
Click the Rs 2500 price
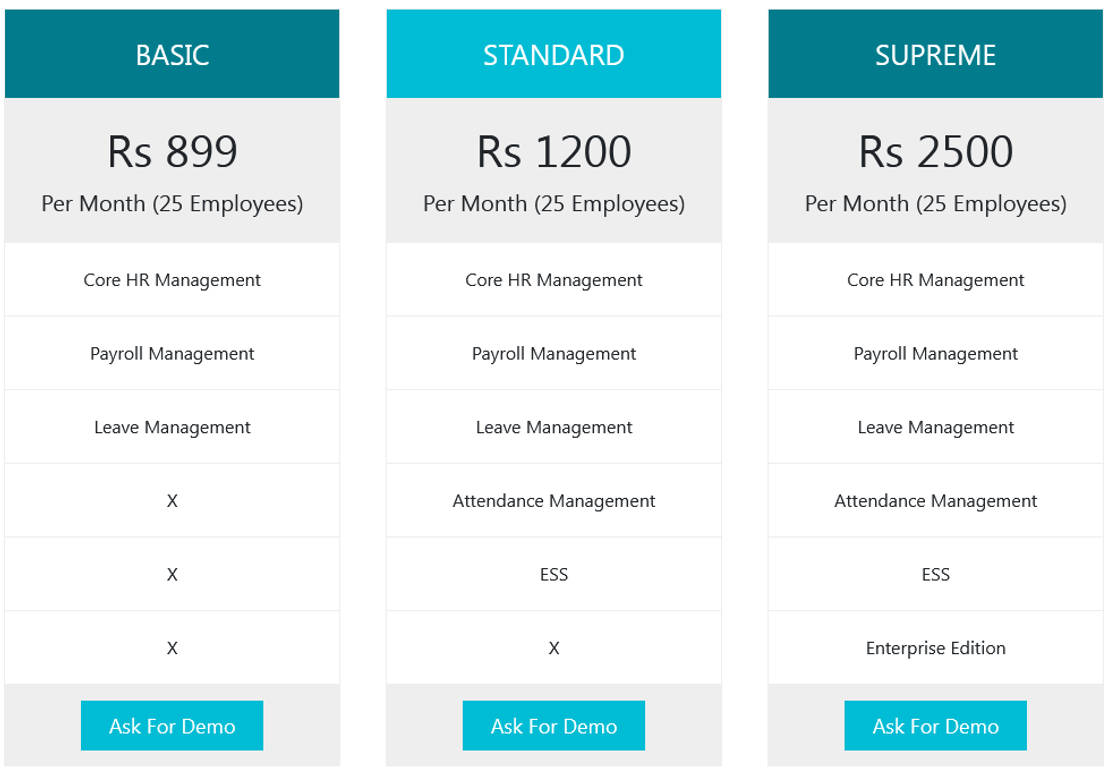(935, 152)
